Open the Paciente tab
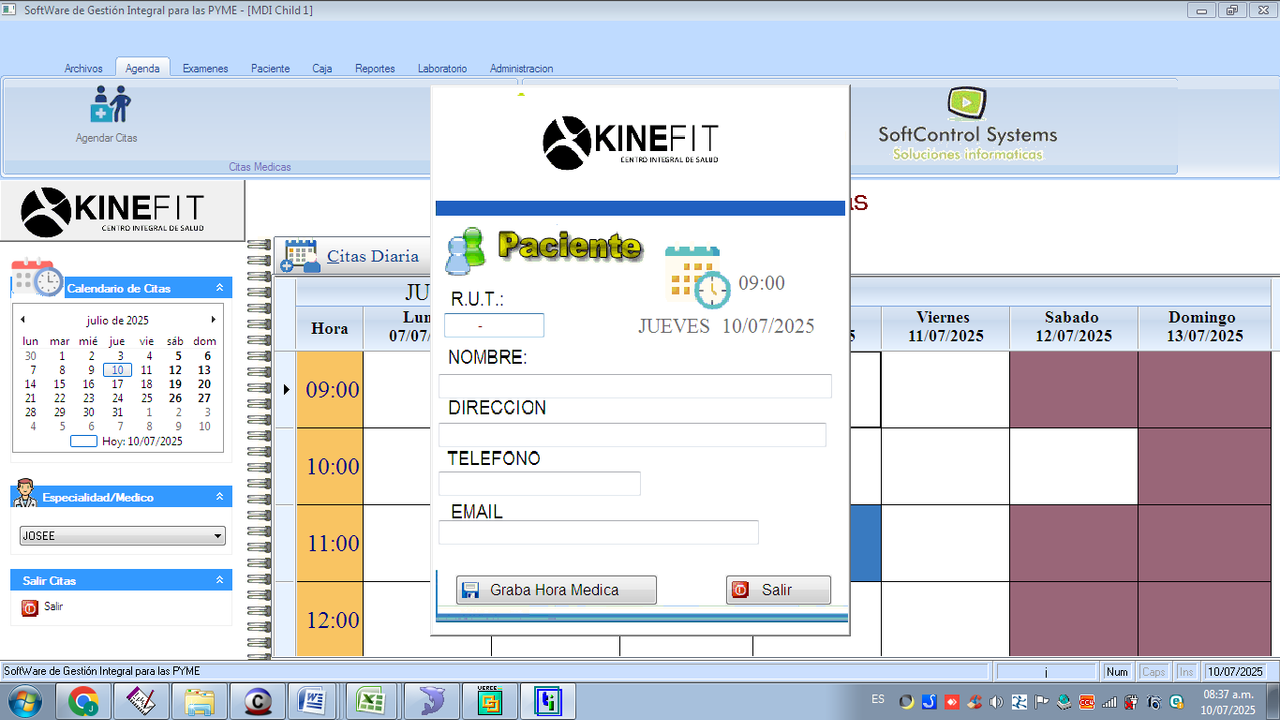 [270, 68]
